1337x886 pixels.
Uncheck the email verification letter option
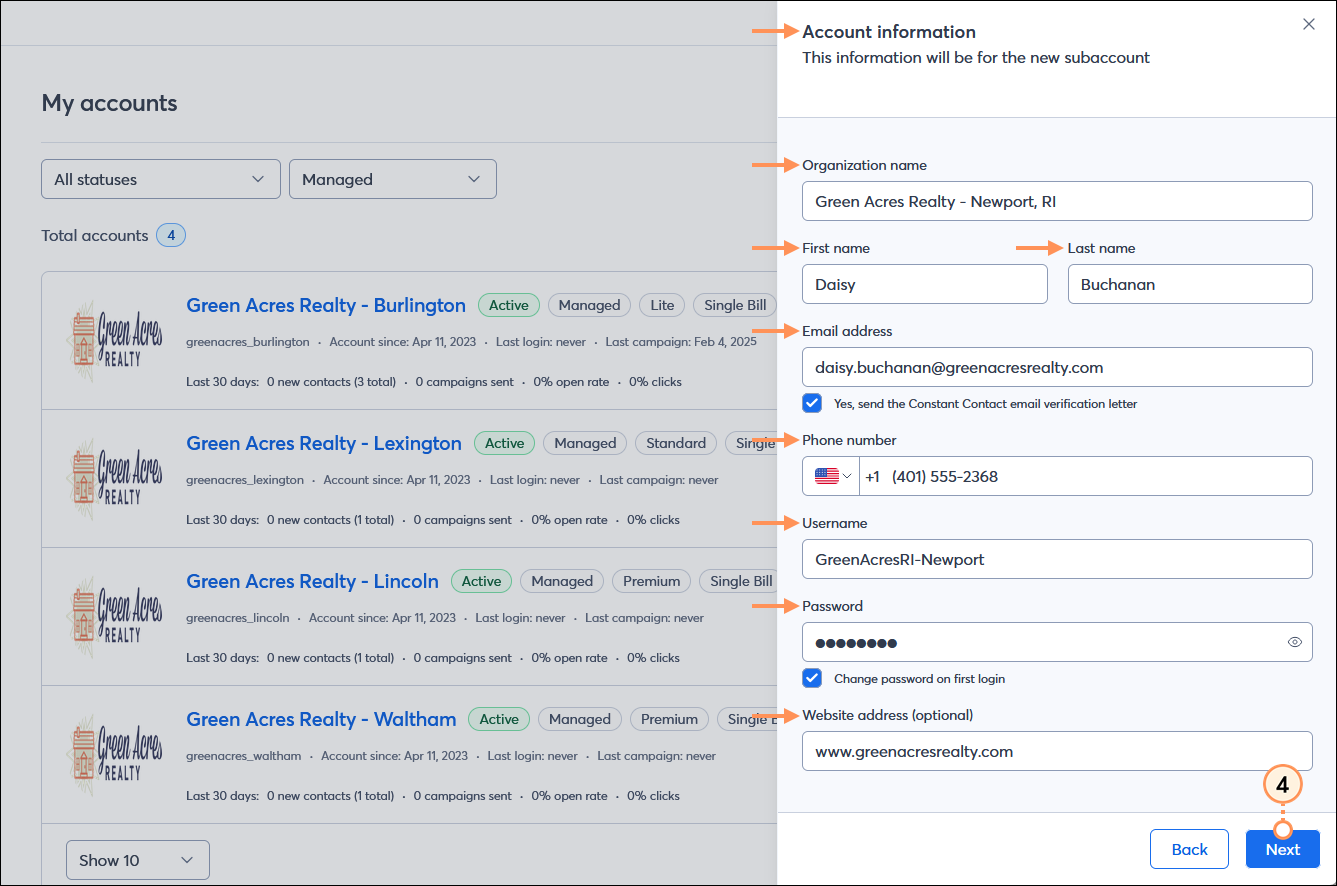(812, 404)
